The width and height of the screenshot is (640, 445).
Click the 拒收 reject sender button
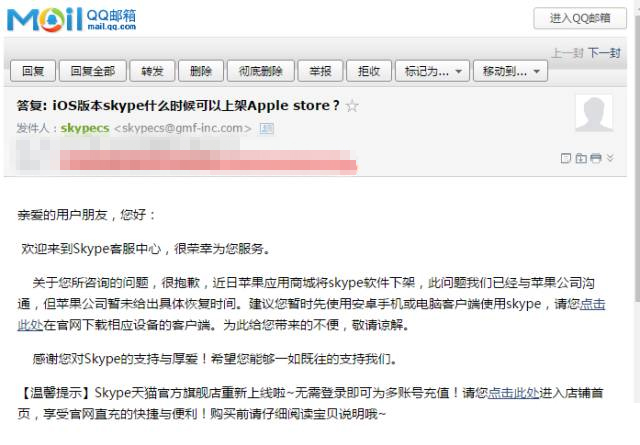[x=369, y=71]
